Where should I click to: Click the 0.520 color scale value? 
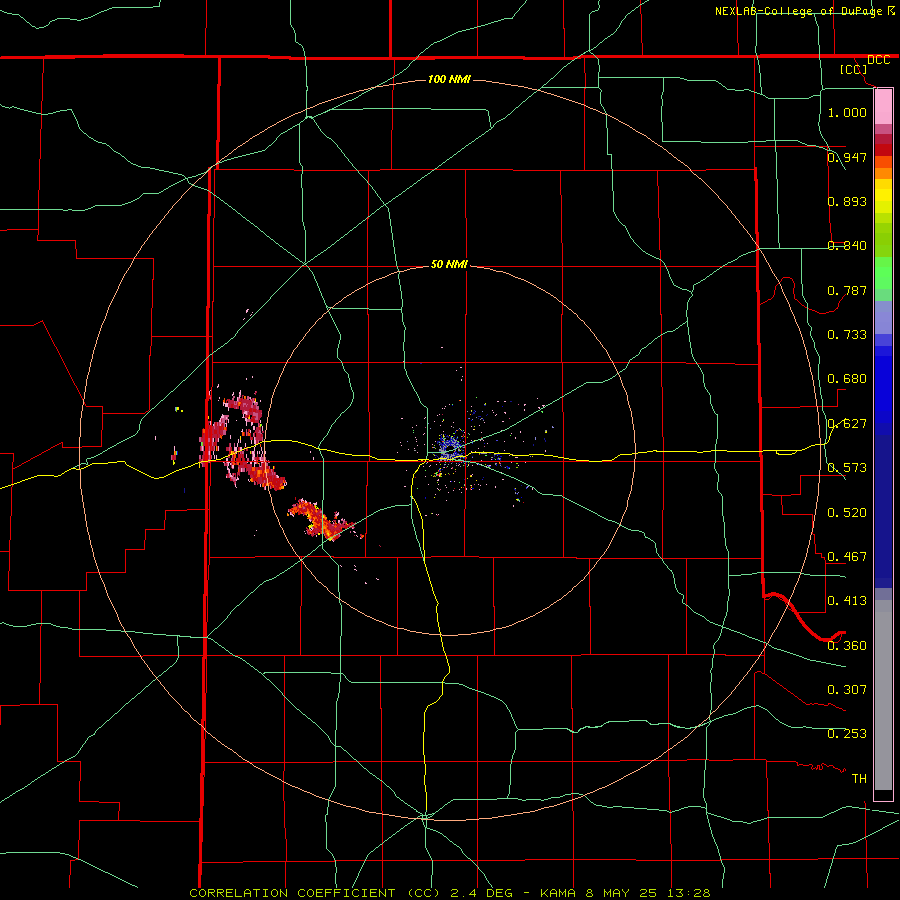(847, 513)
